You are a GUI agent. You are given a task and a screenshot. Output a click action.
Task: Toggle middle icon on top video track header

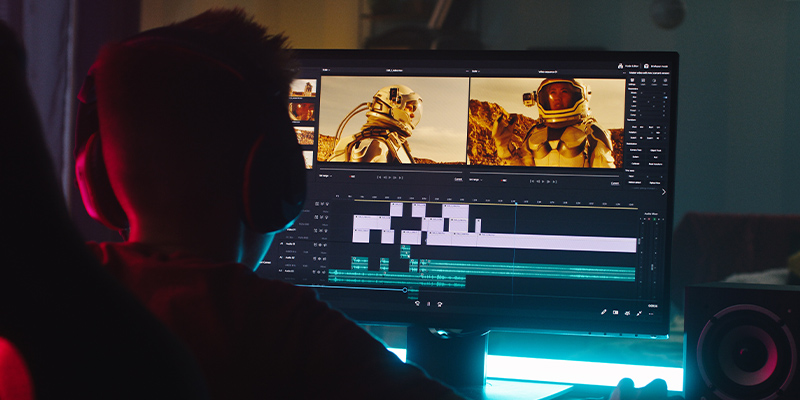pos(322,204)
